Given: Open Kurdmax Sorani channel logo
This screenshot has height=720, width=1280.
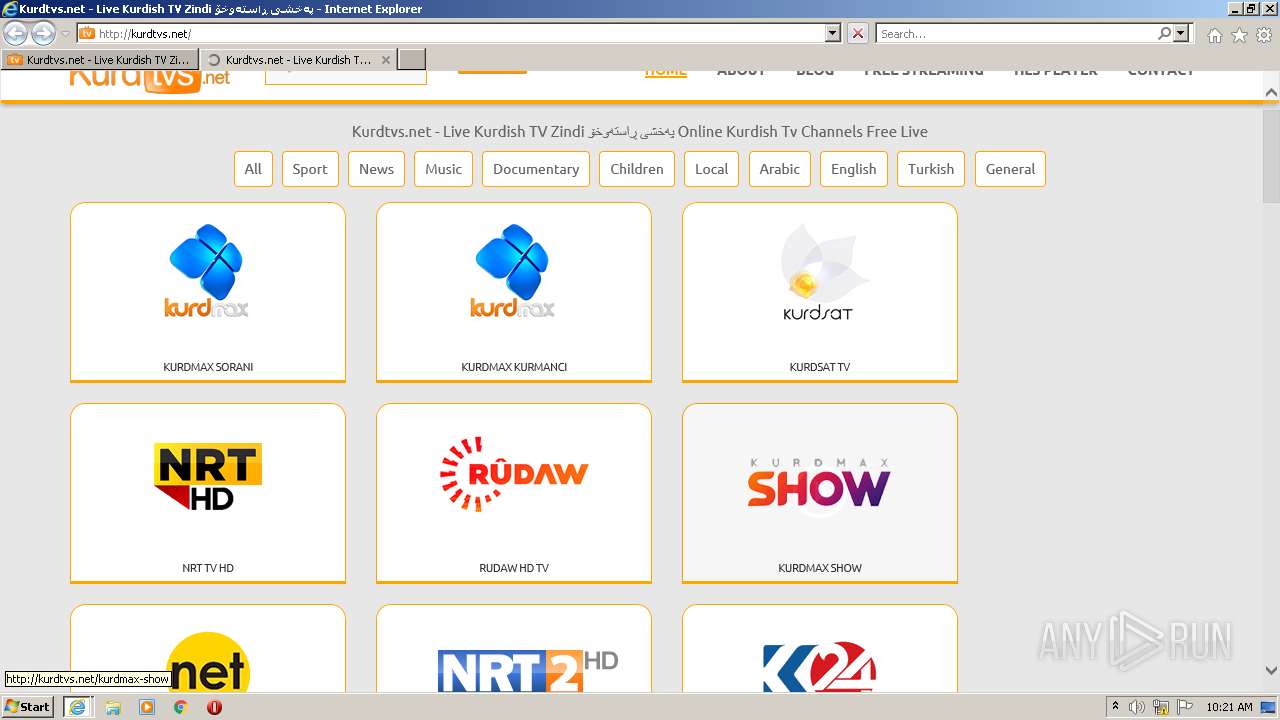Looking at the screenshot, I should tap(208, 271).
